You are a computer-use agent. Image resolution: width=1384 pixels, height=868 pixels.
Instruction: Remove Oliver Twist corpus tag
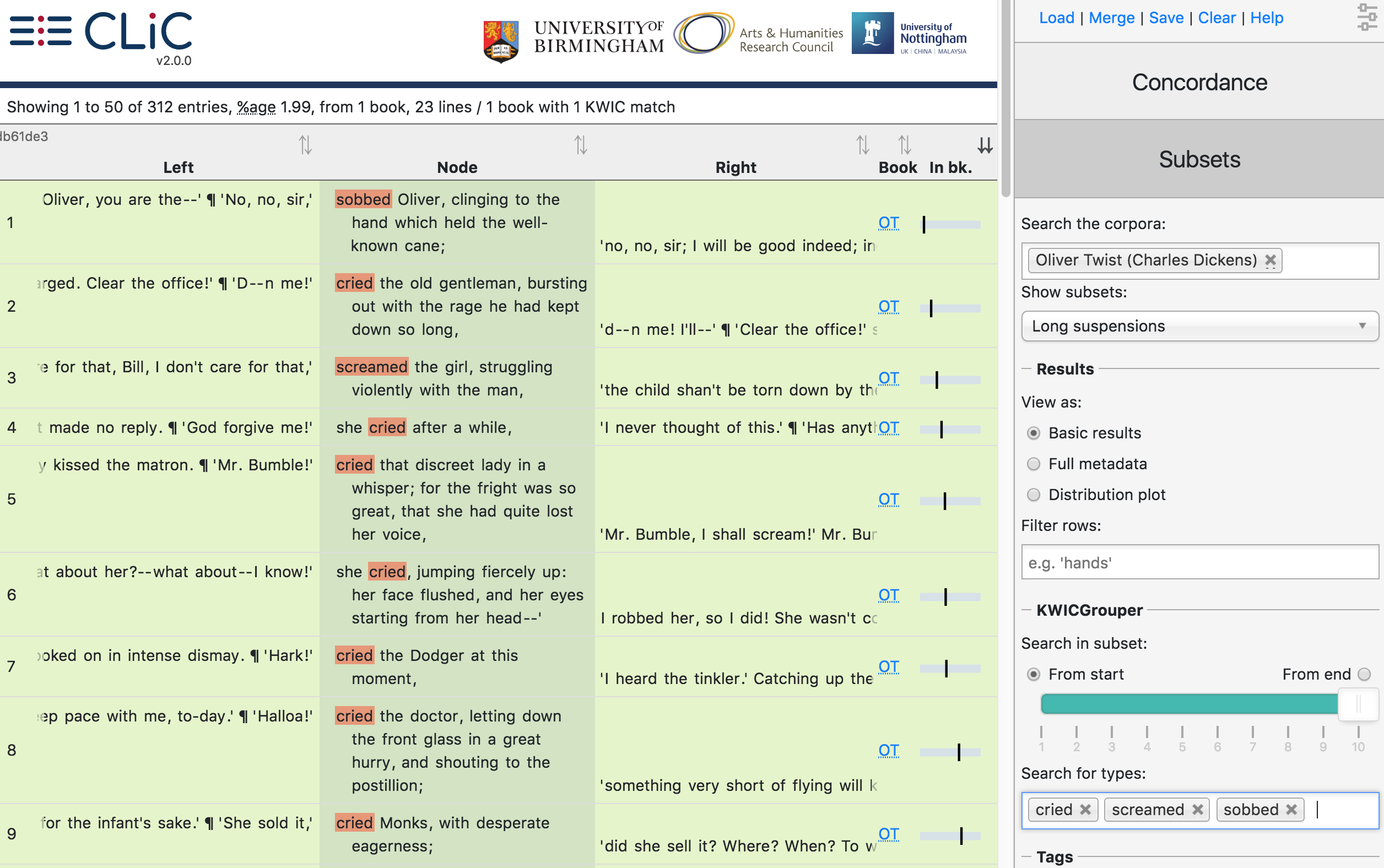click(1271, 261)
